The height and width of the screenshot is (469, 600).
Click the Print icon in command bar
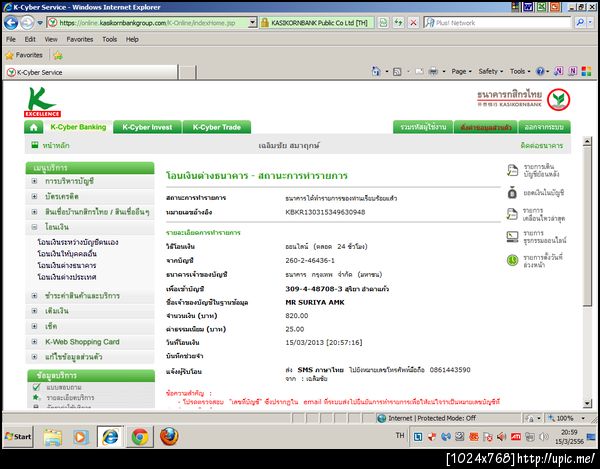[433, 72]
